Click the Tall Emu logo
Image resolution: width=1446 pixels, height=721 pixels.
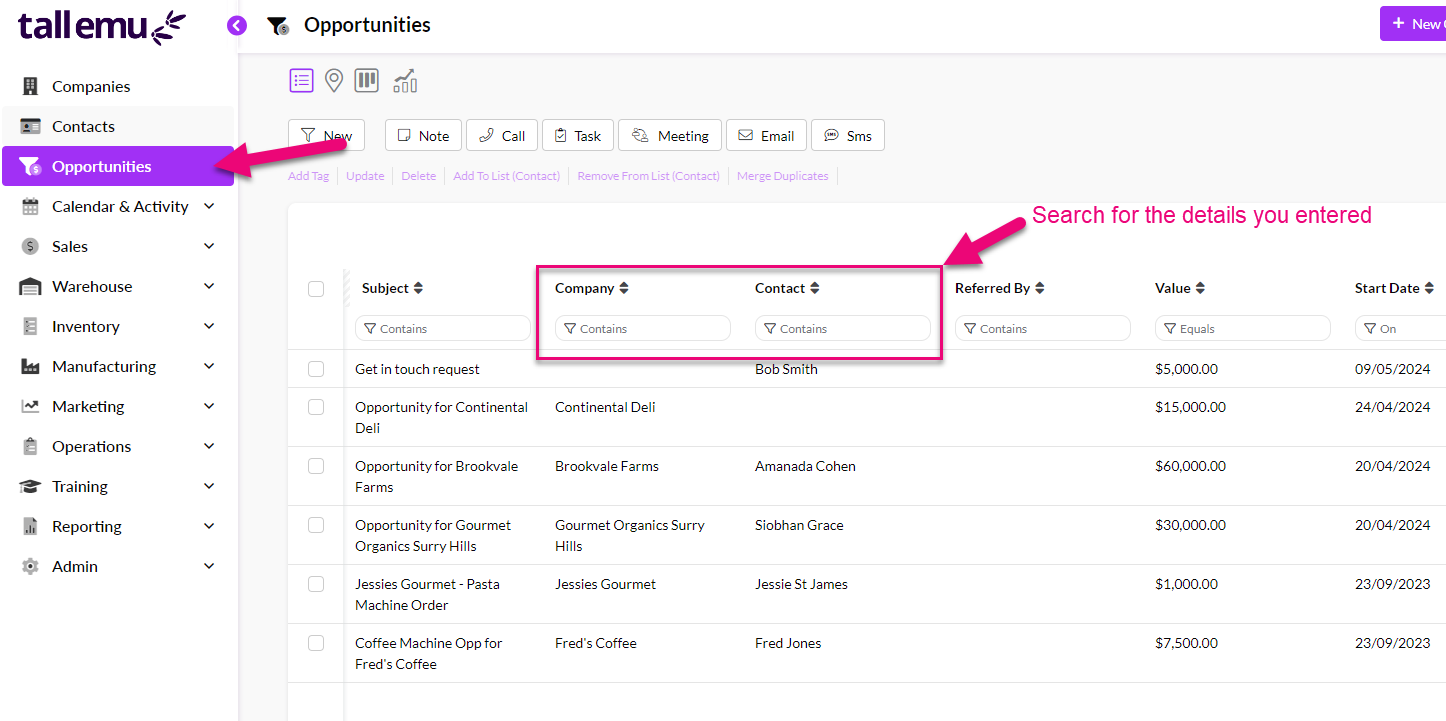101,27
